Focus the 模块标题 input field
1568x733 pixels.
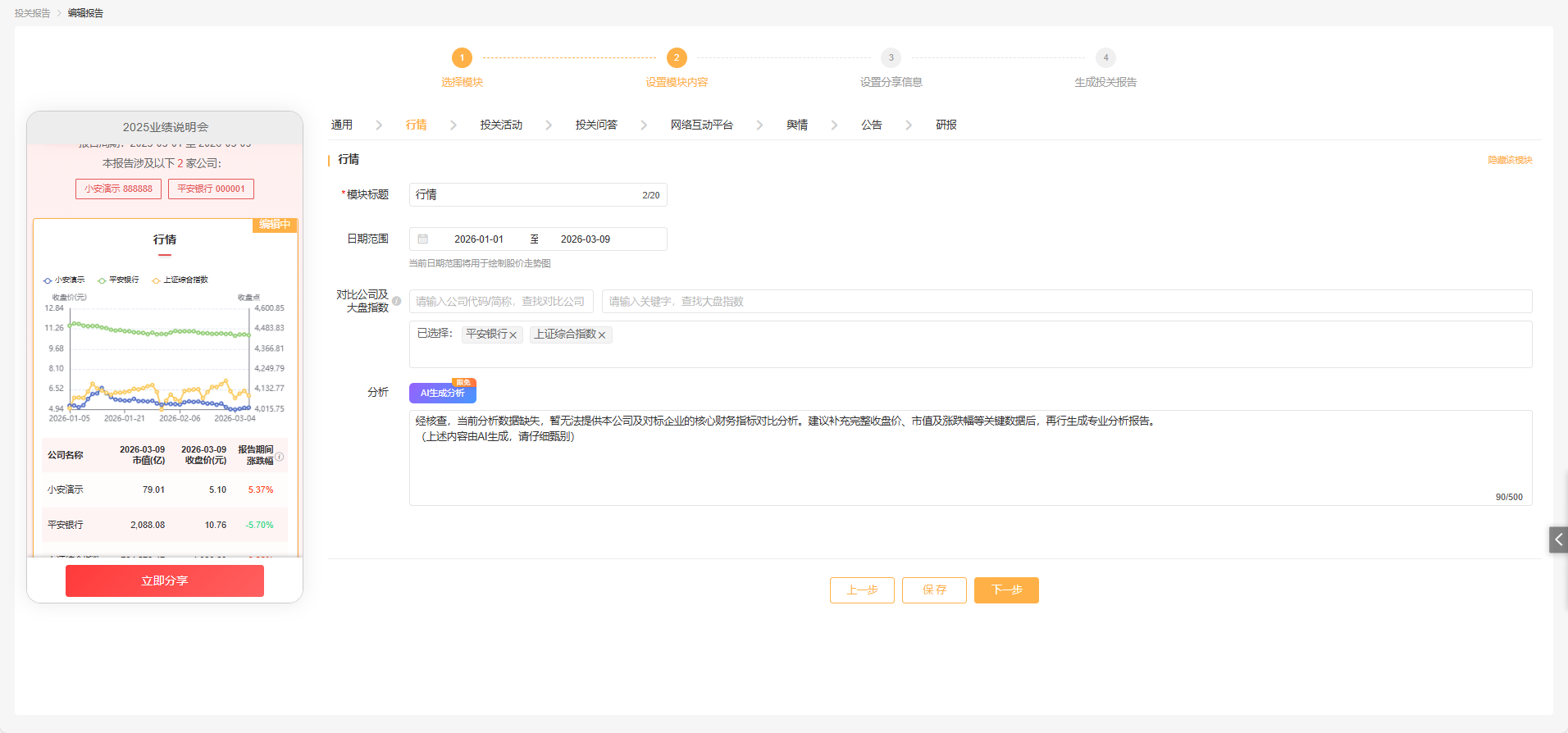click(x=538, y=194)
